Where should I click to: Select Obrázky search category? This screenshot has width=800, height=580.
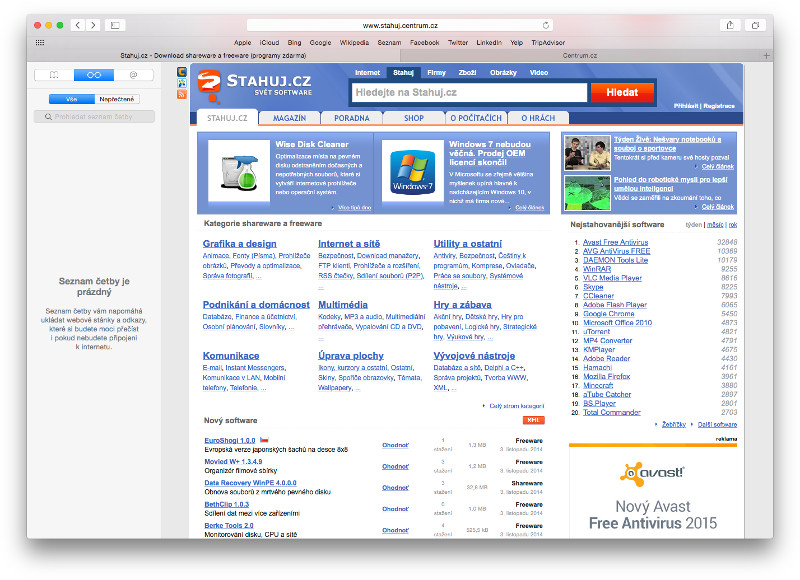[x=503, y=72]
